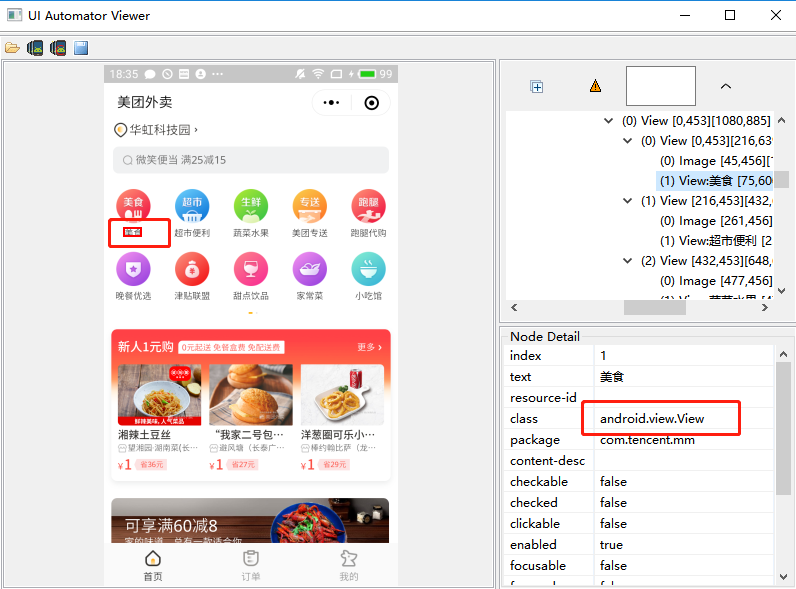Click 更多 link in 新人1元购 banner
This screenshot has height=589, width=796.
pos(369,347)
